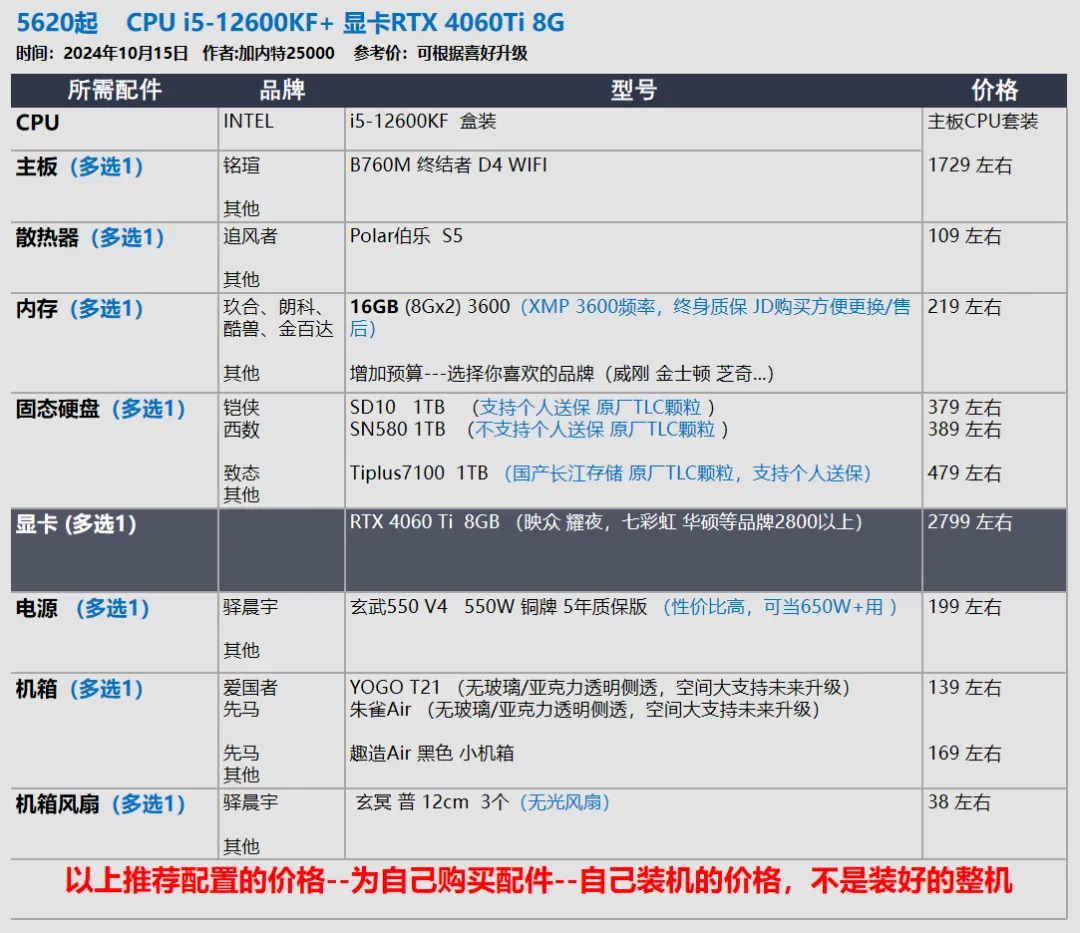Click the 'RTX 4060 Ti 8GB' model text
Image resolution: width=1080 pixels, height=933 pixels.
click(x=424, y=522)
